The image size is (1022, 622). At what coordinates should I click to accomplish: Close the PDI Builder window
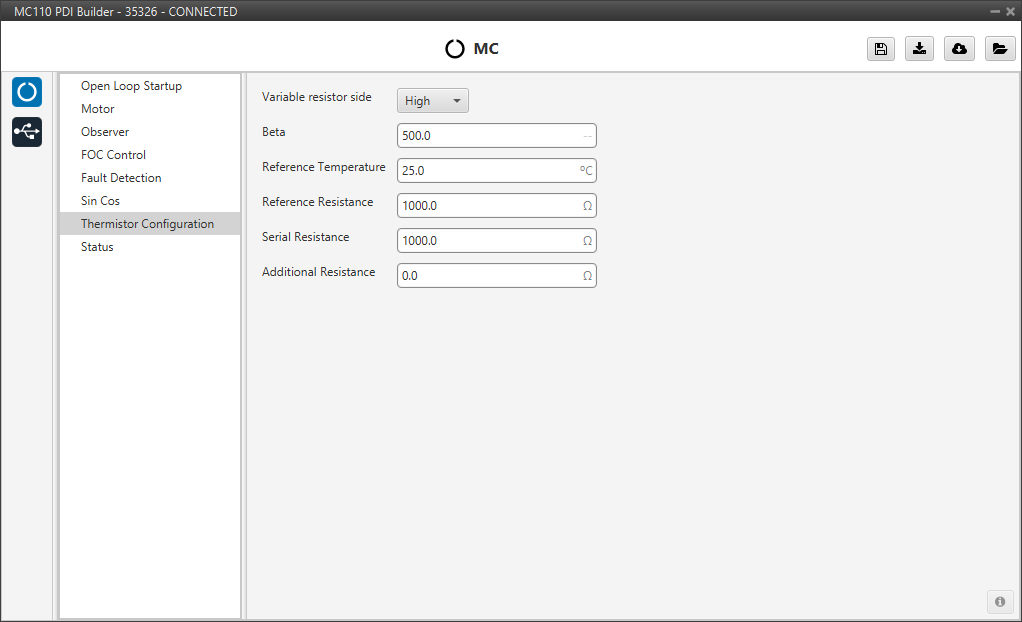click(x=1010, y=11)
